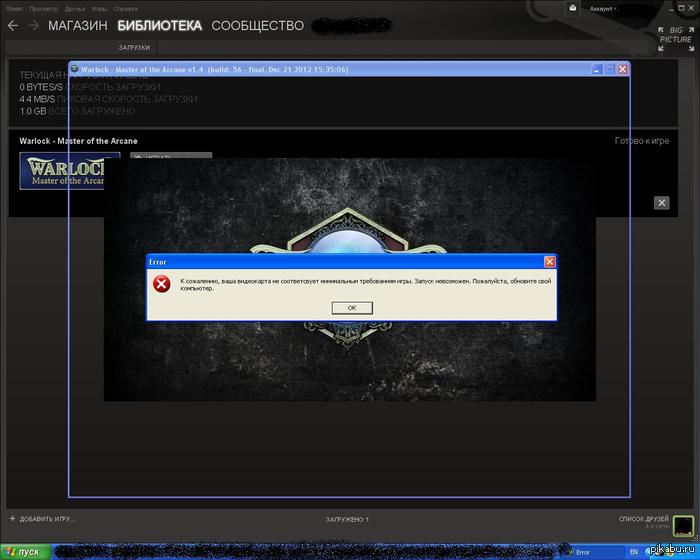Screen dimensions: 700x560
Task: Open the Магазин tab
Action: coord(78,25)
